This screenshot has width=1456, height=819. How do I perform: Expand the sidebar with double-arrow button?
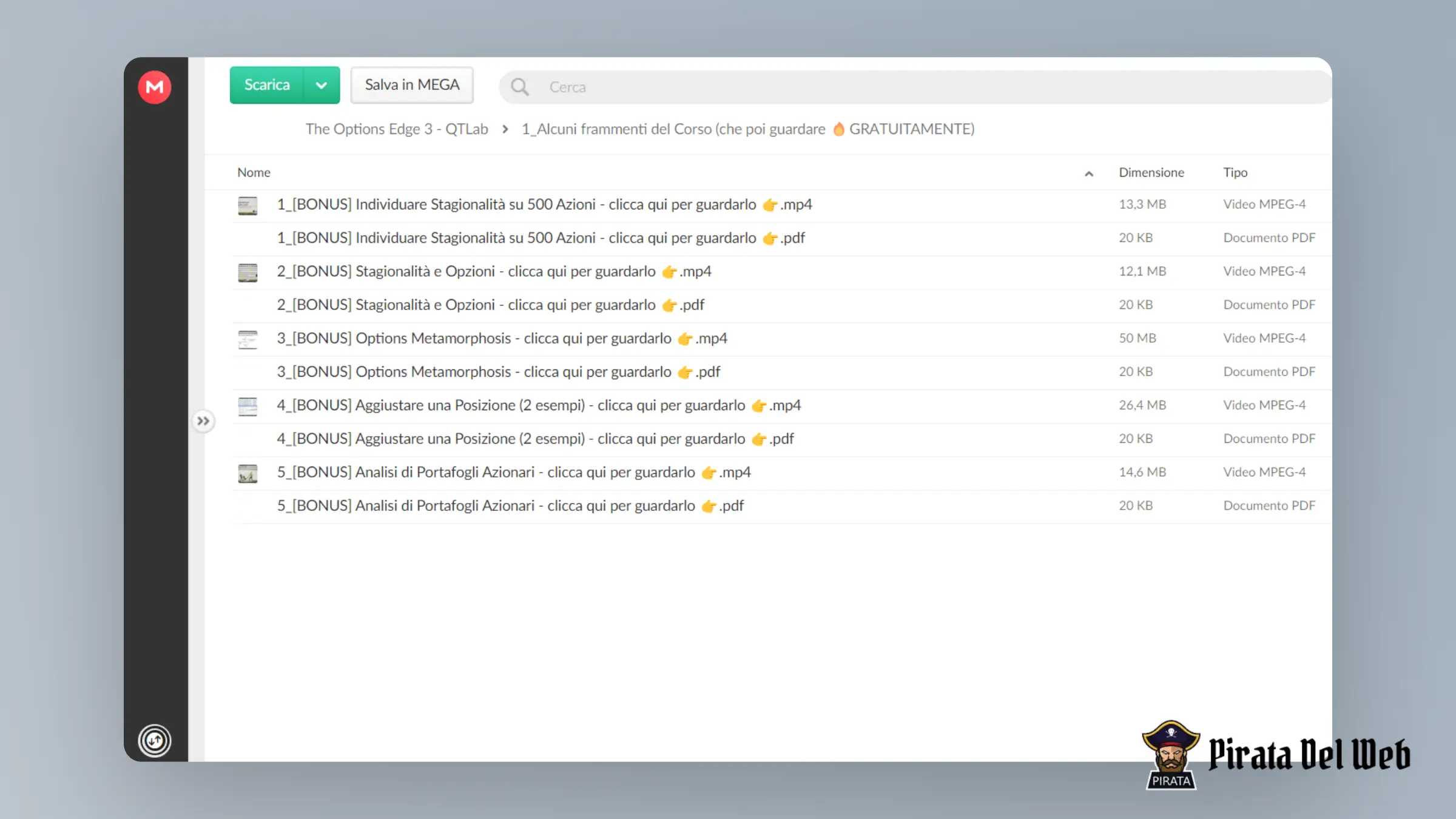tap(203, 421)
